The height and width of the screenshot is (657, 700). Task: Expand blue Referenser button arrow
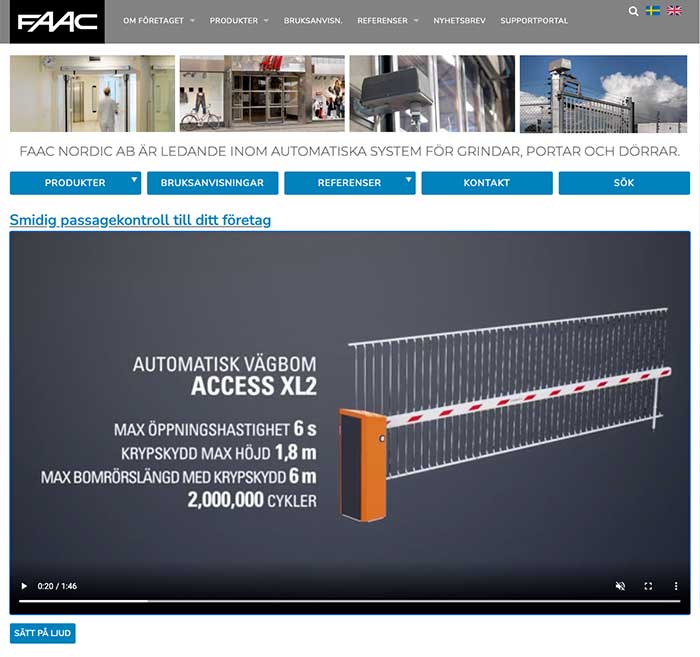(408, 179)
